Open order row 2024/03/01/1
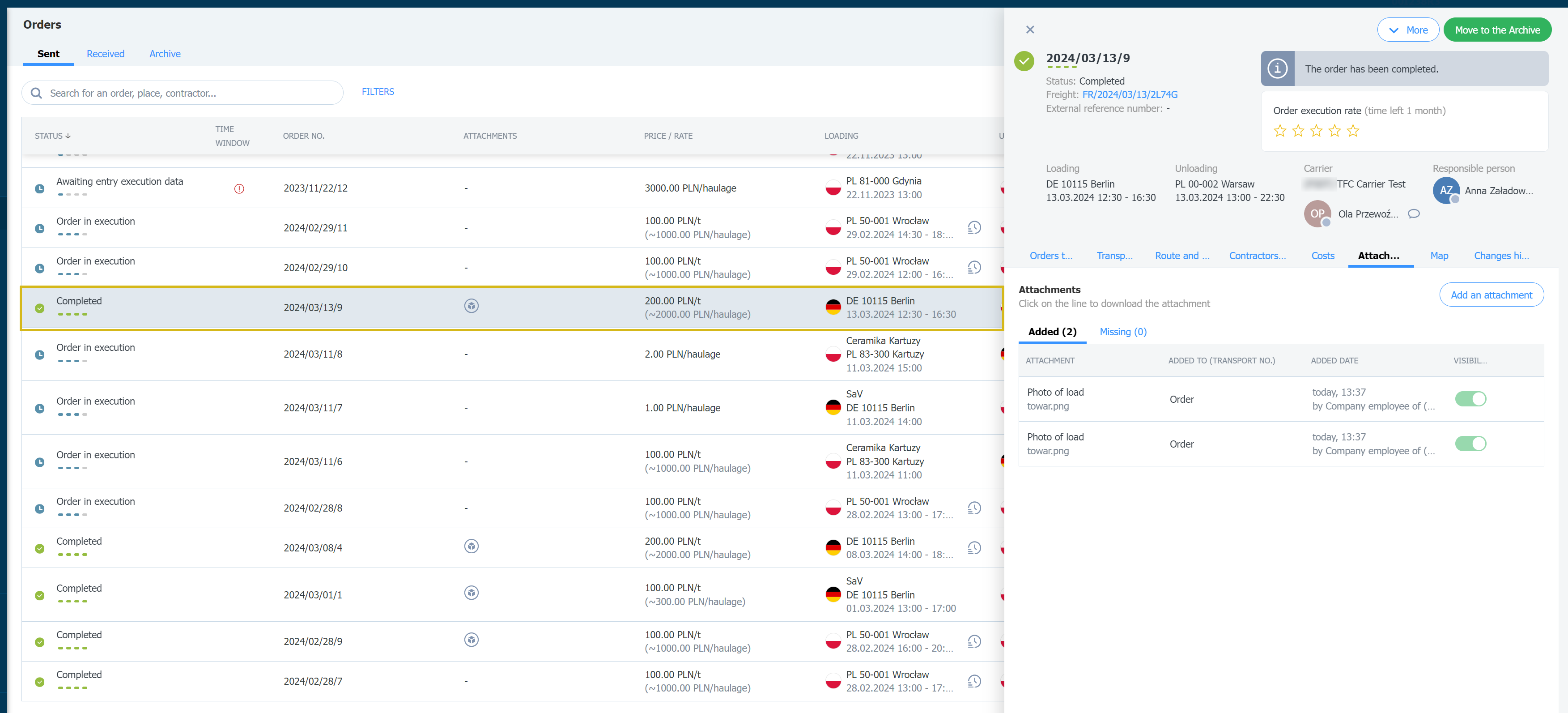This screenshot has width=1568, height=713. point(513,594)
